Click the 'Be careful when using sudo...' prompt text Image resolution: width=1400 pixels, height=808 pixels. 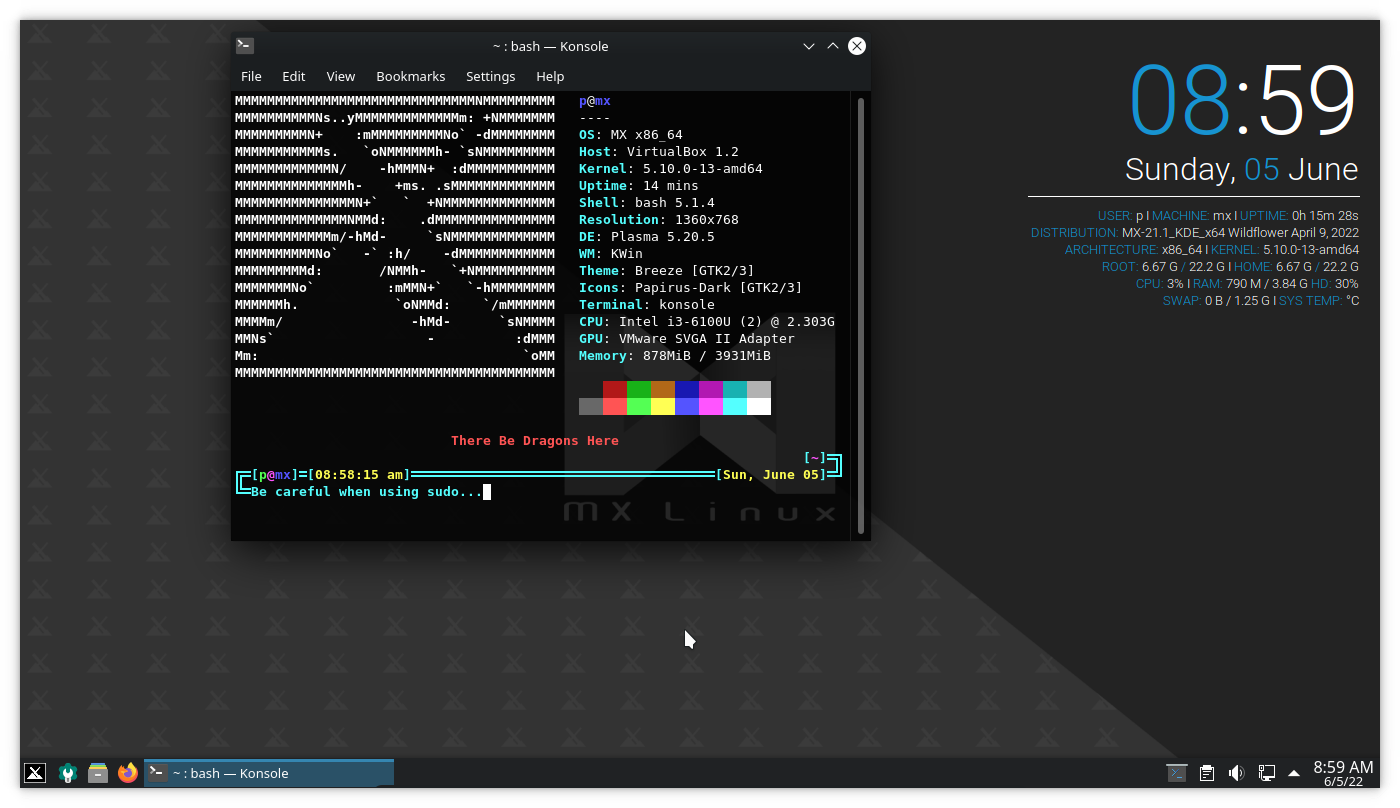point(367,492)
